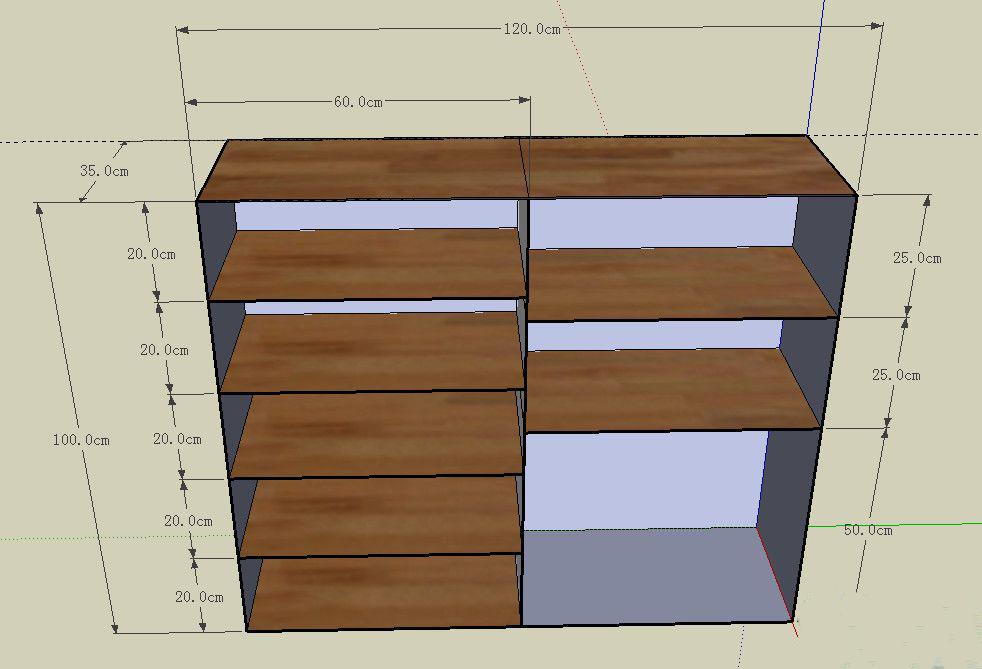Select the bottommost 20.0cm dimension label
The width and height of the screenshot is (982, 669).
pos(199,596)
